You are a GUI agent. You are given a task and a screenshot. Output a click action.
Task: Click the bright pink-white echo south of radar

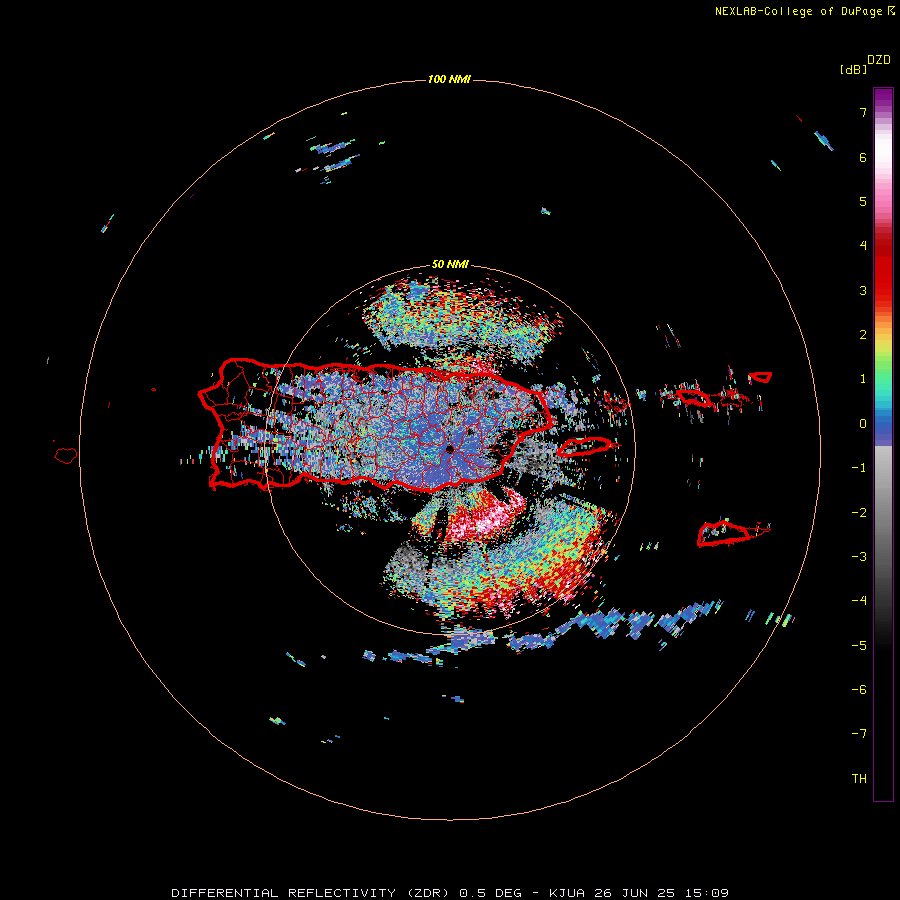point(488,518)
